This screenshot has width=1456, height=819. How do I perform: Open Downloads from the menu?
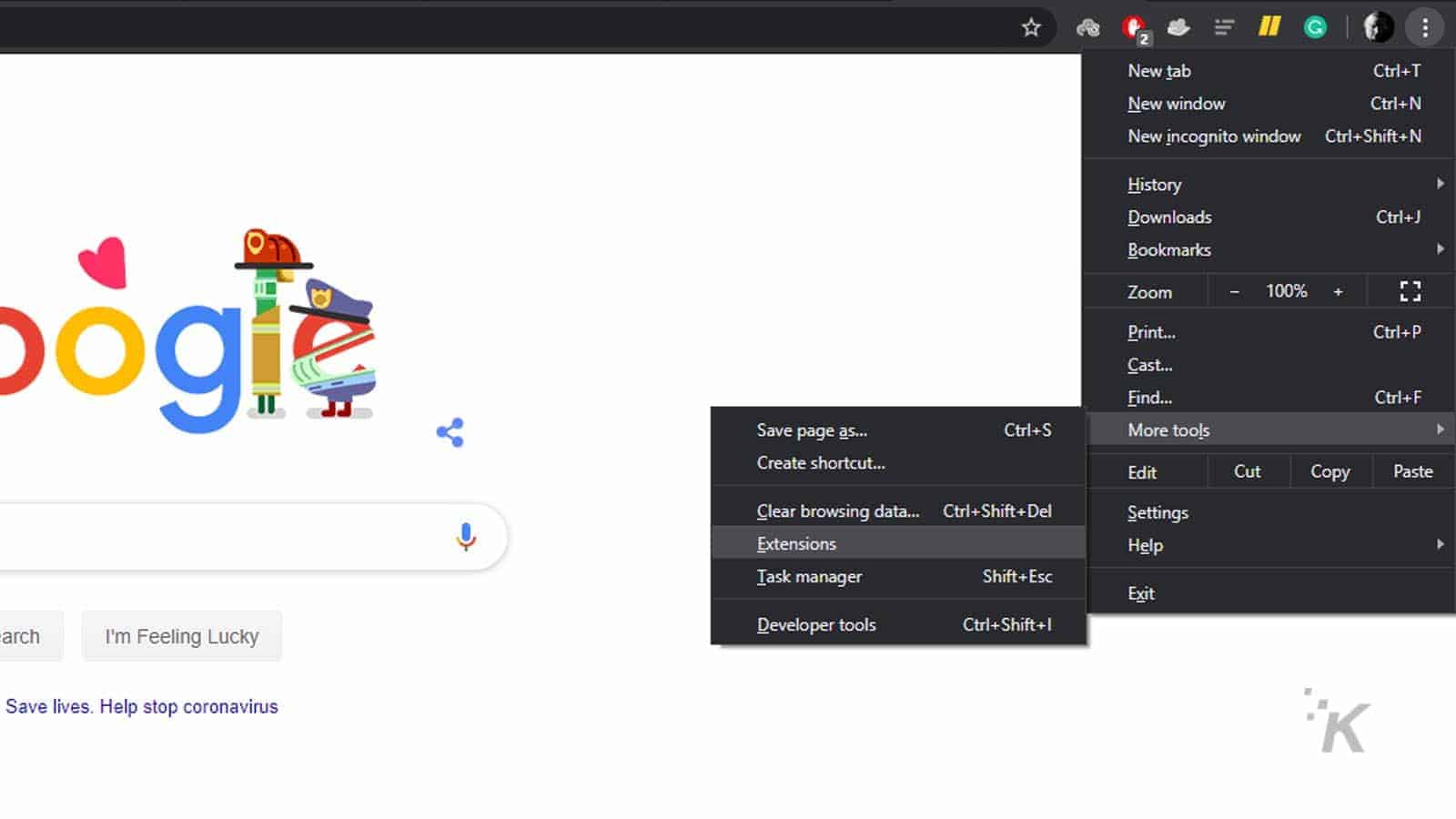coord(1269,217)
